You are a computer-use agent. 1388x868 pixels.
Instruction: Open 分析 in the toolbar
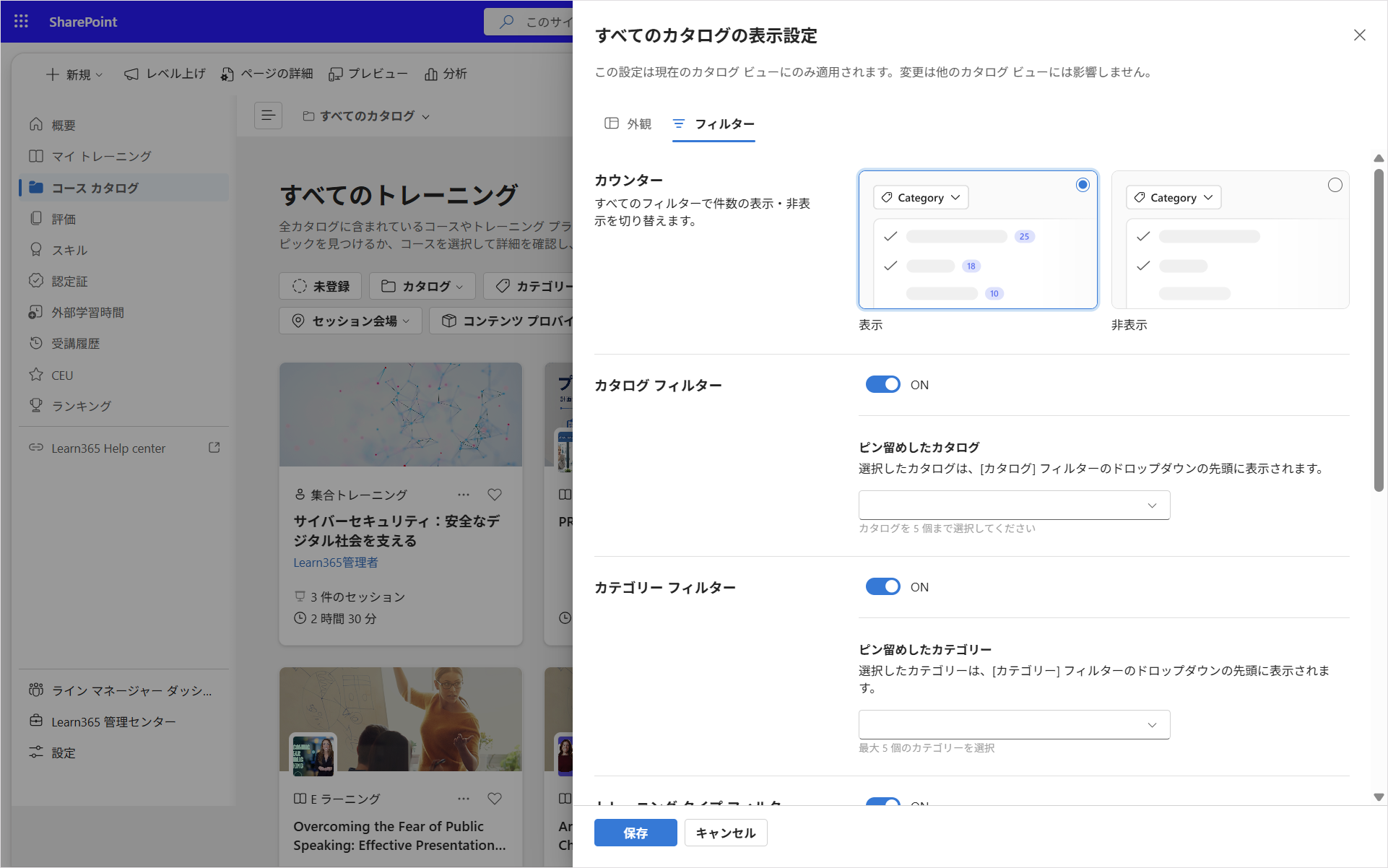(446, 74)
